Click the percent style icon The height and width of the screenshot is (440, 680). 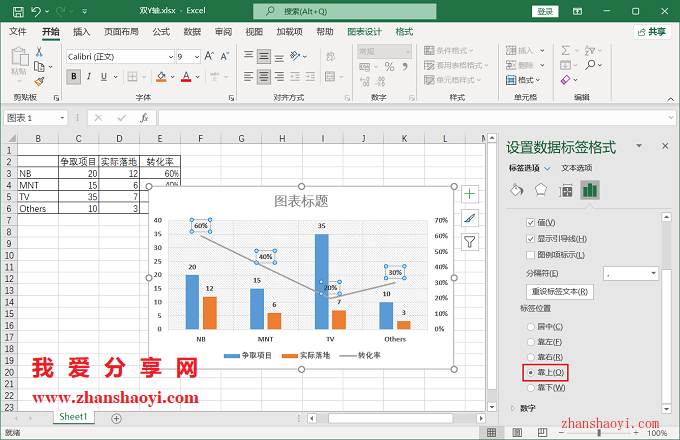point(389,67)
